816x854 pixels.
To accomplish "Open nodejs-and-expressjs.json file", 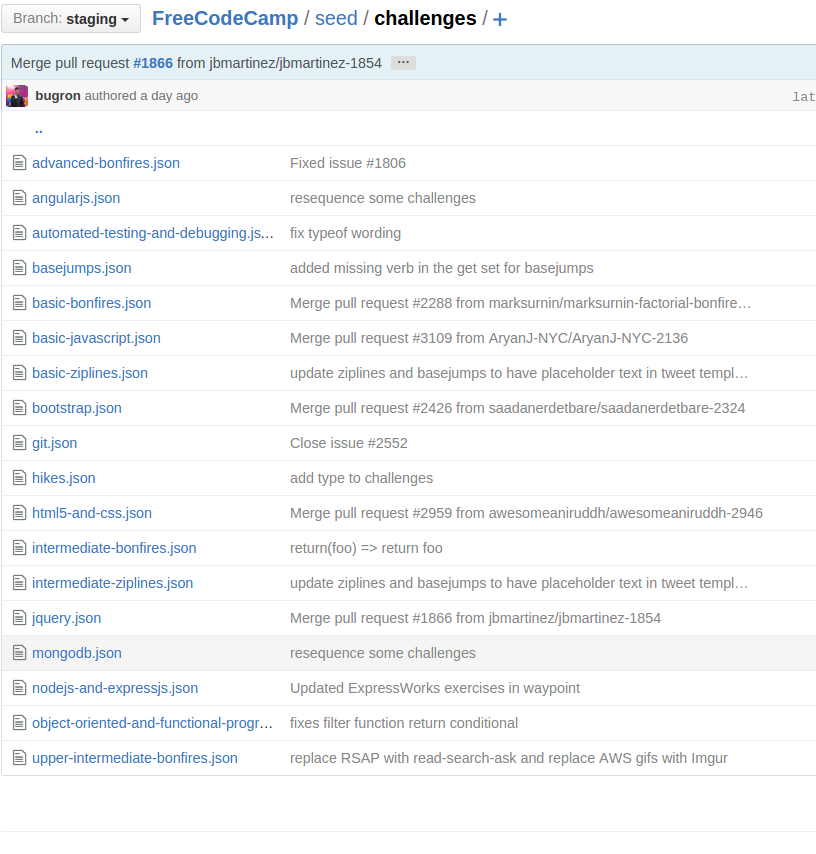I will [x=115, y=688].
